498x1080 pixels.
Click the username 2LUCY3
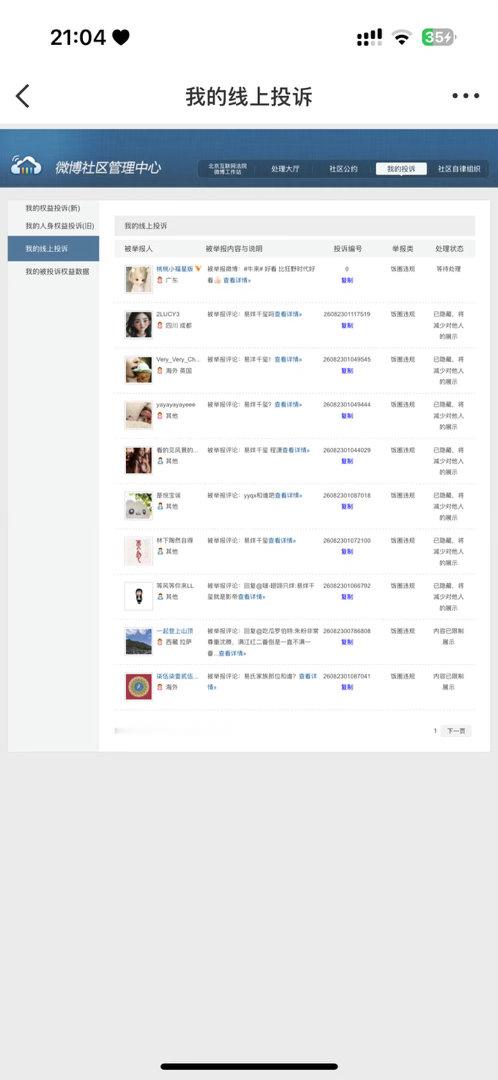(x=168, y=314)
